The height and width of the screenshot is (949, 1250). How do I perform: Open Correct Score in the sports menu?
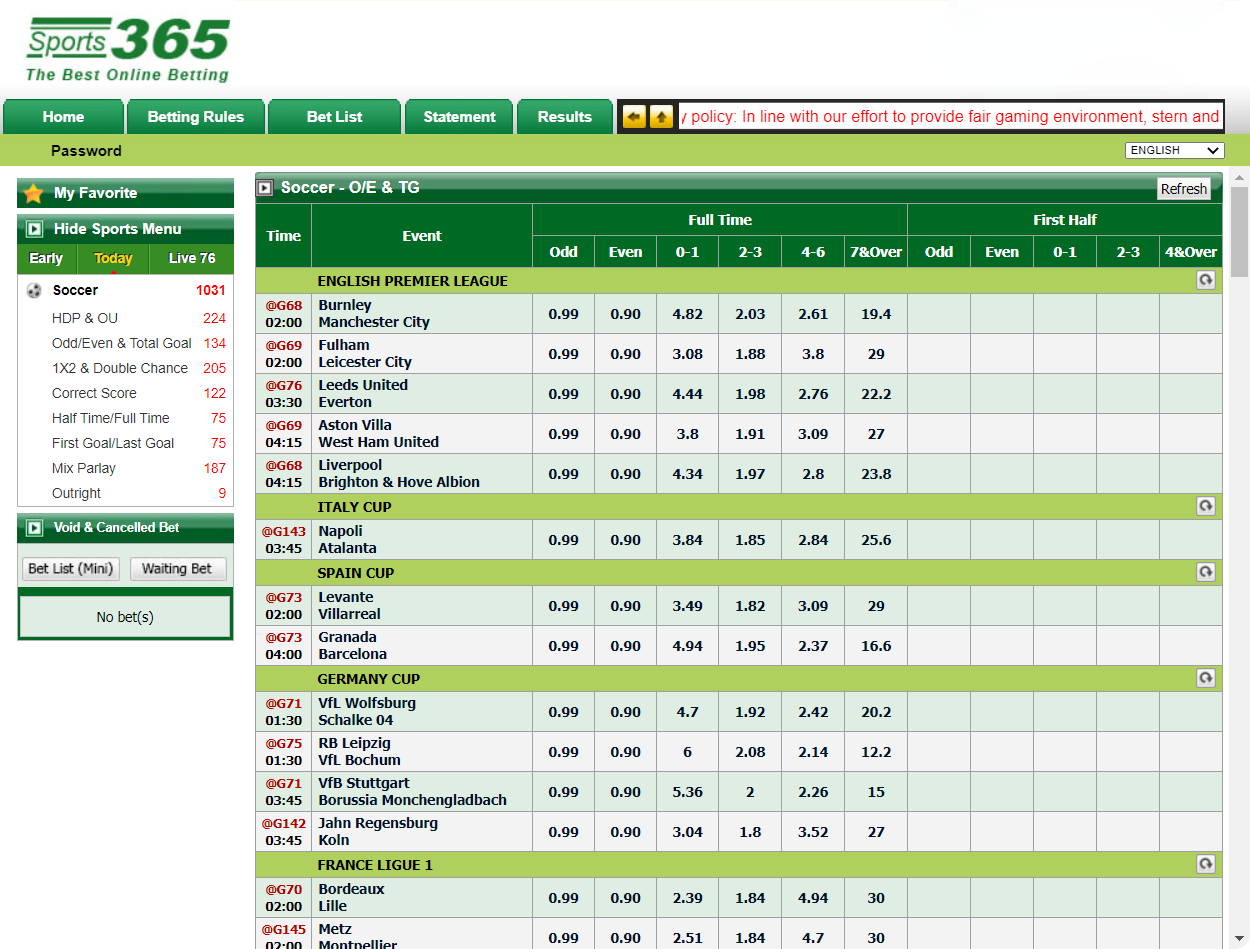[94, 393]
